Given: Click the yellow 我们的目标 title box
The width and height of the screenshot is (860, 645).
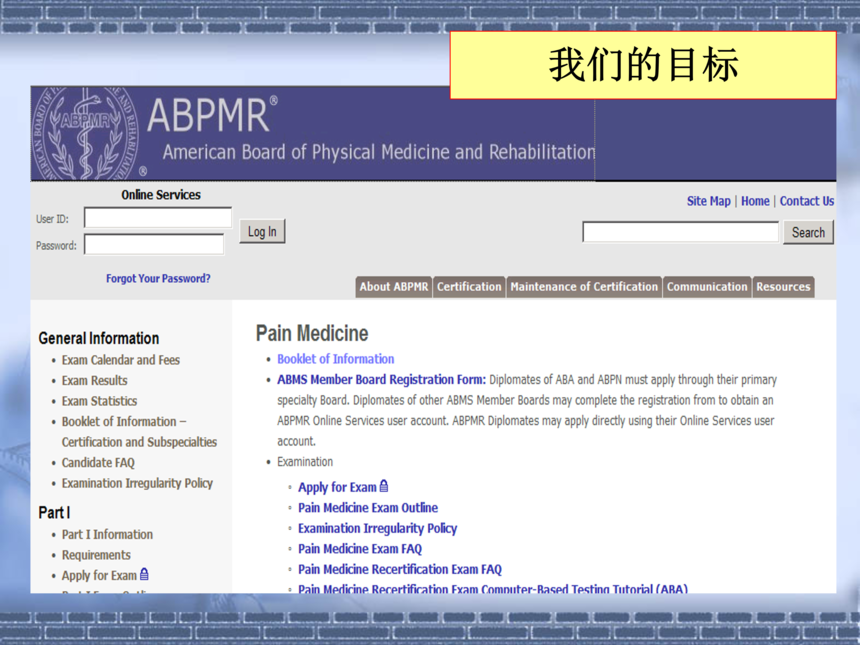Looking at the screenshot, I should pos(643,65).
